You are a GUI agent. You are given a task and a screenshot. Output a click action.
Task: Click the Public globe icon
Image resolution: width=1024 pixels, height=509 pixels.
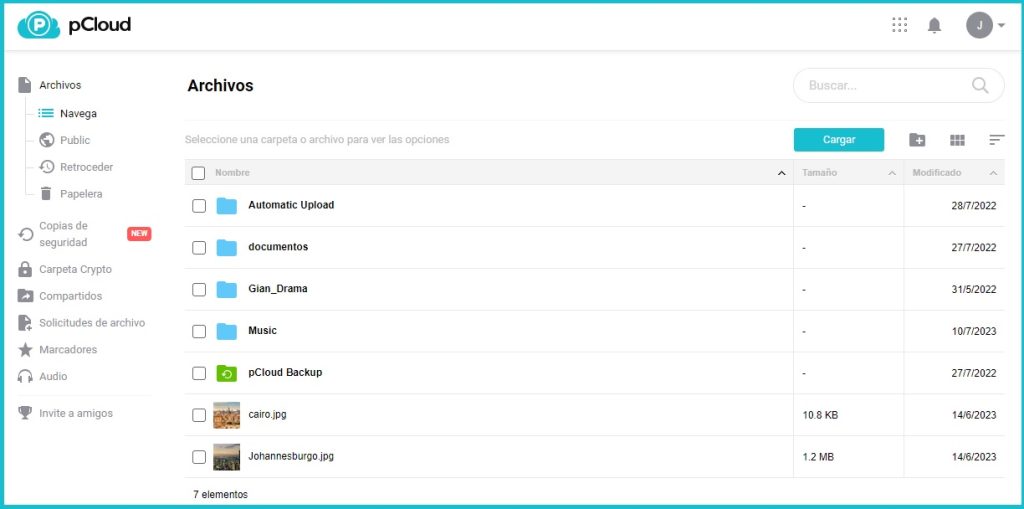pyautogui.click(x=46, y=140)
